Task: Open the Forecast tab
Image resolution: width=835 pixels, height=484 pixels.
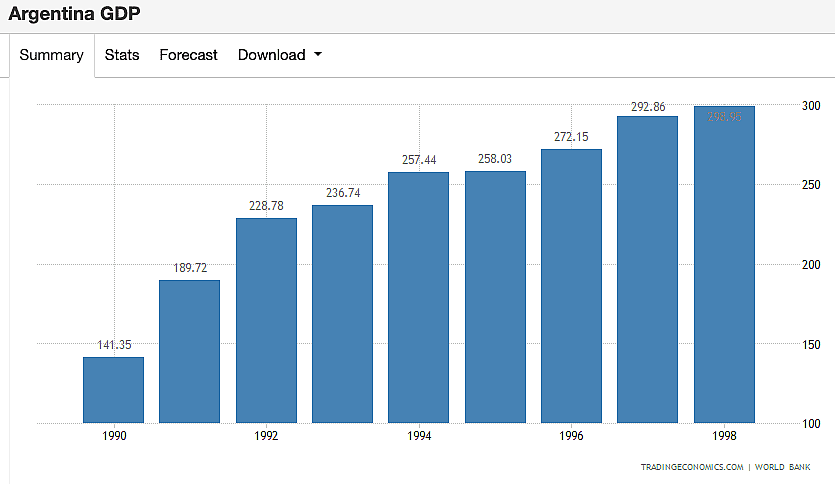Action: coord(188,55)
